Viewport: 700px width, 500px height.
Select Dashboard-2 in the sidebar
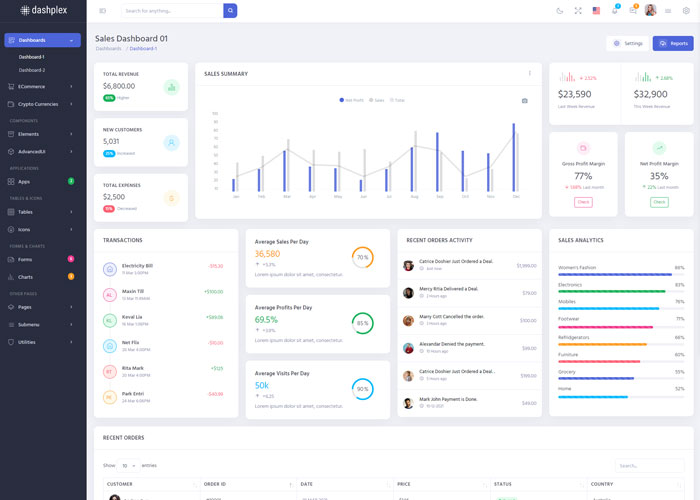(x=32, y=70)
